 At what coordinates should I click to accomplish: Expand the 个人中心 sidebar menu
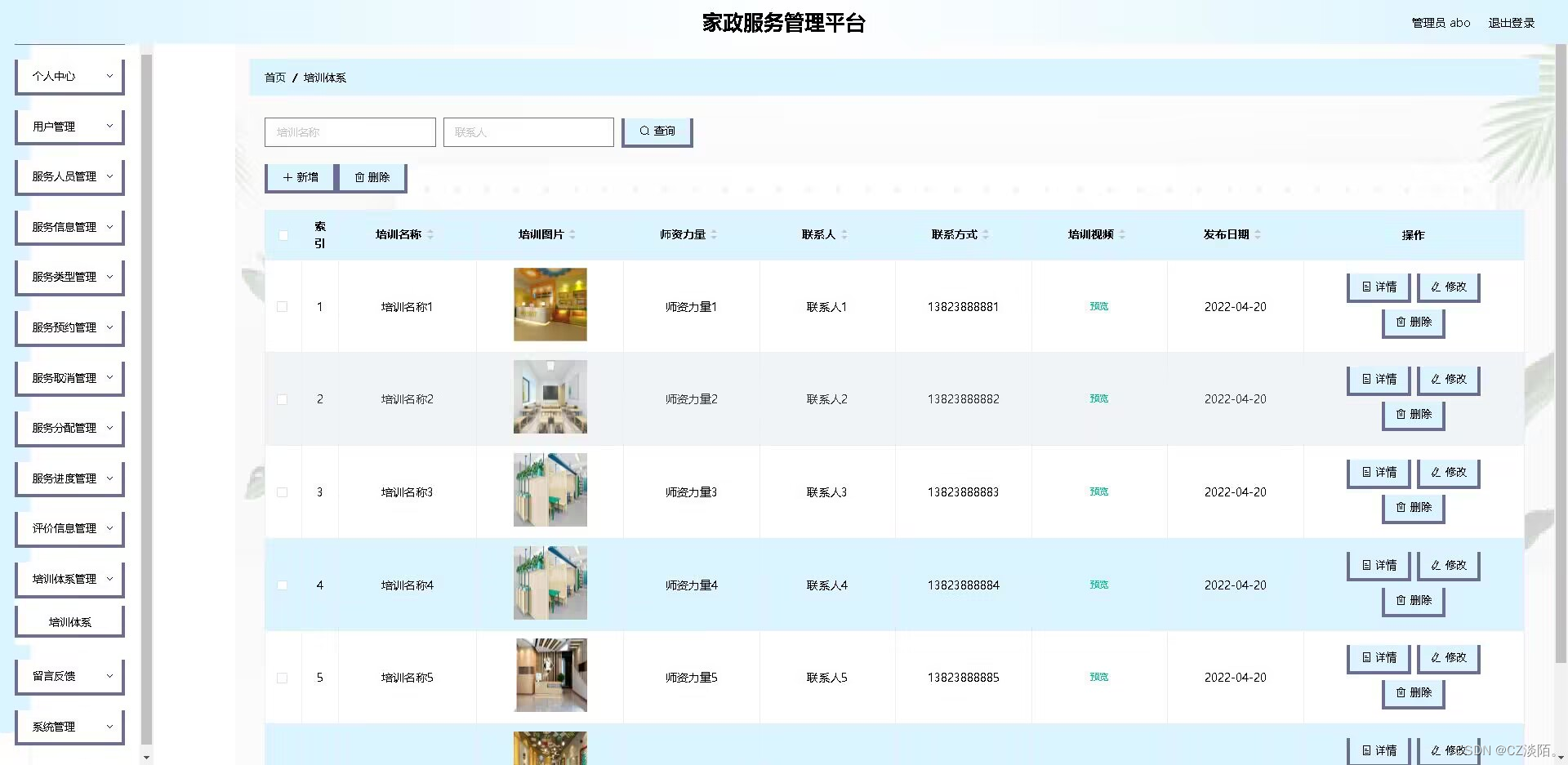(x=69, y=77)
